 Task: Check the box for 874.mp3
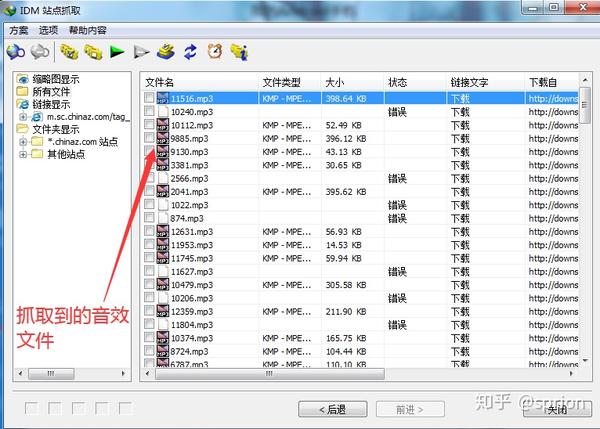pos(149,218)
